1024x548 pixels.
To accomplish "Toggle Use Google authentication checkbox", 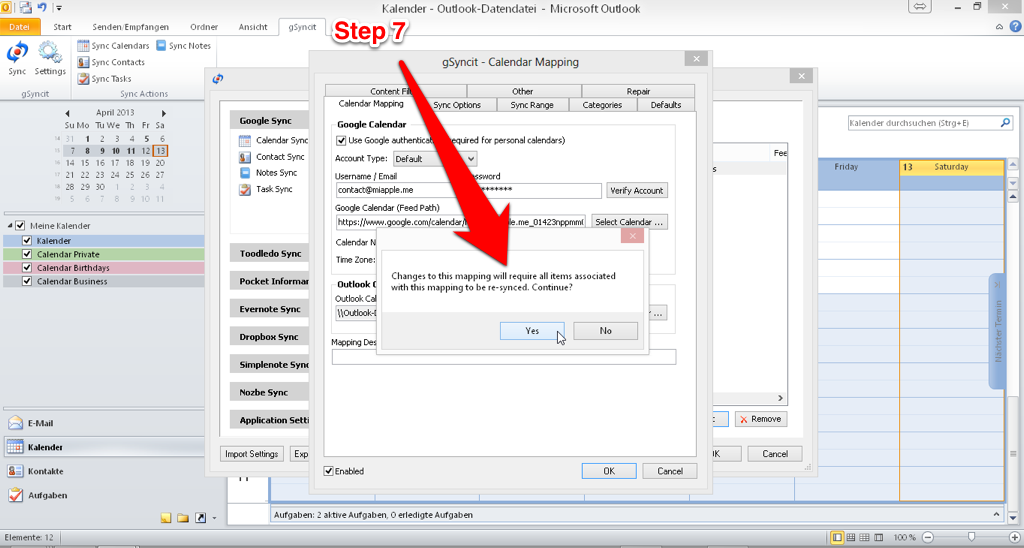I will click(x=342, y=141).
